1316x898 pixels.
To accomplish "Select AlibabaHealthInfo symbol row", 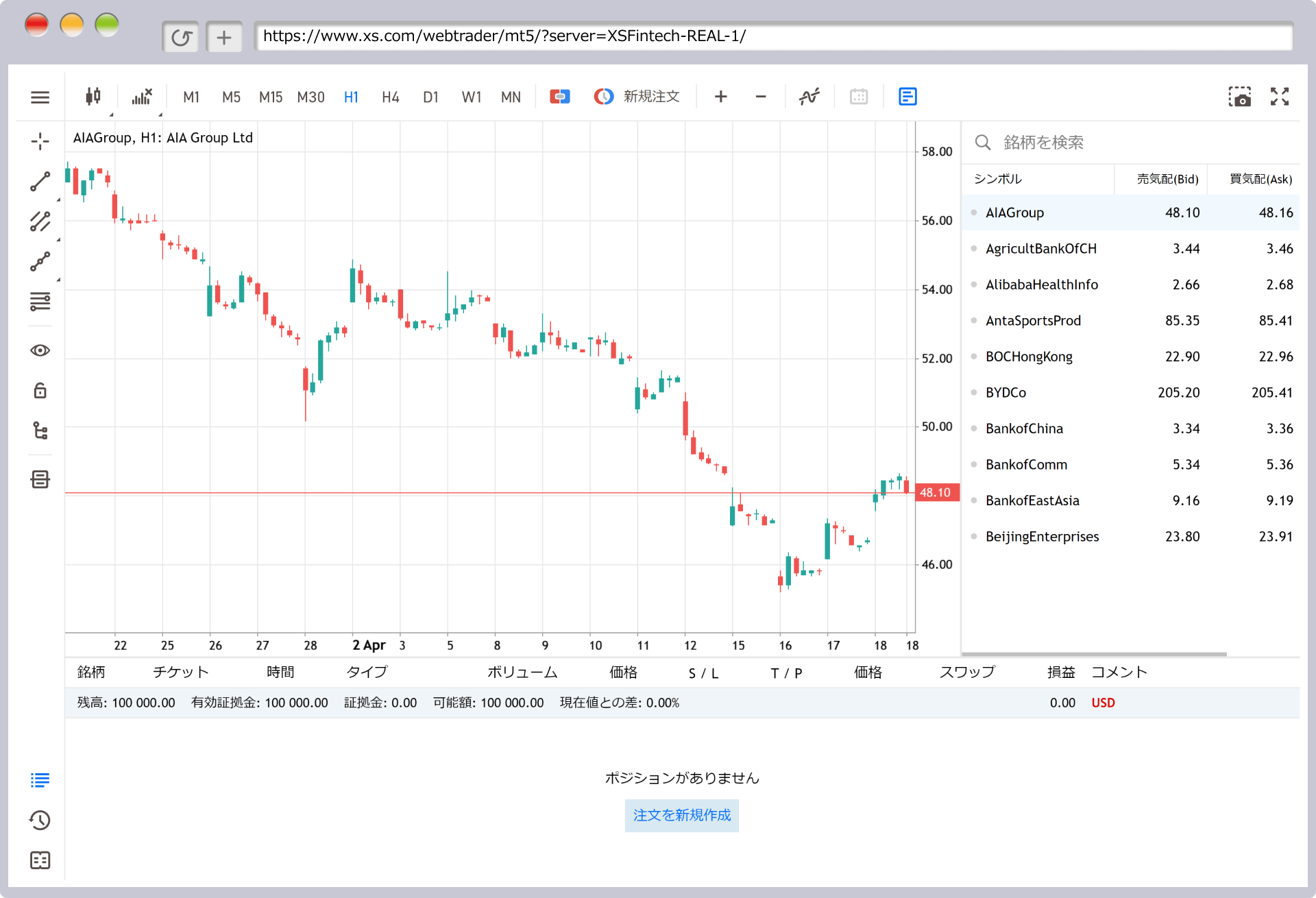I will (x=1131, y=284).
